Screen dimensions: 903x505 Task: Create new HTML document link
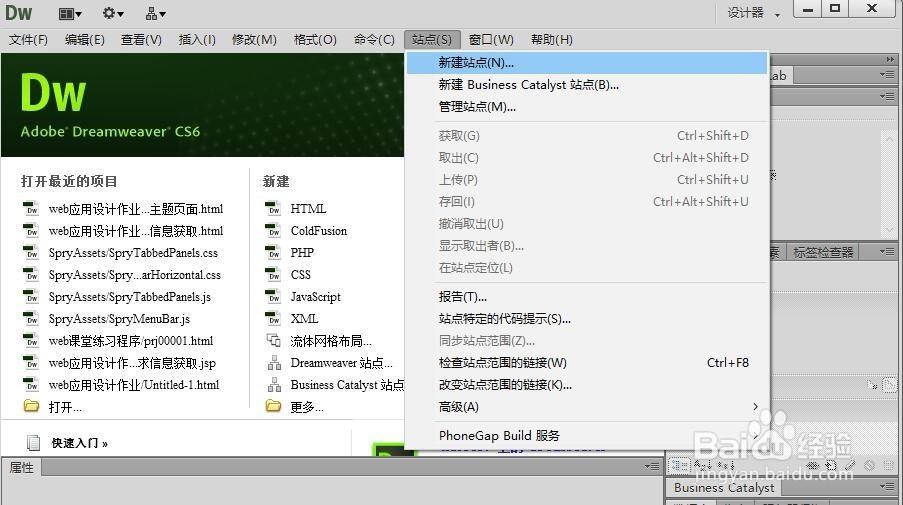308,208
